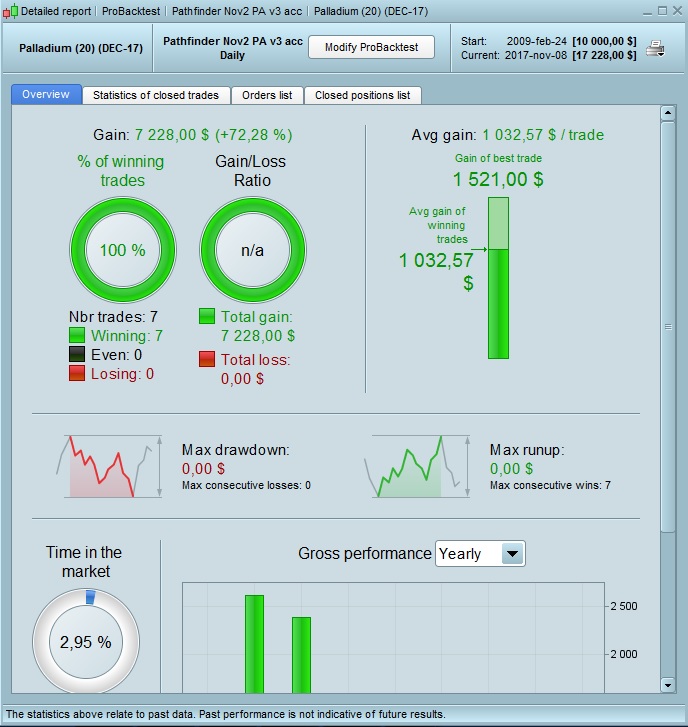Image resolution: width=688 pixels, height=727 pixels.
Task: Click Nbr trades: 7 text
Action: click(x=114, y=317)
